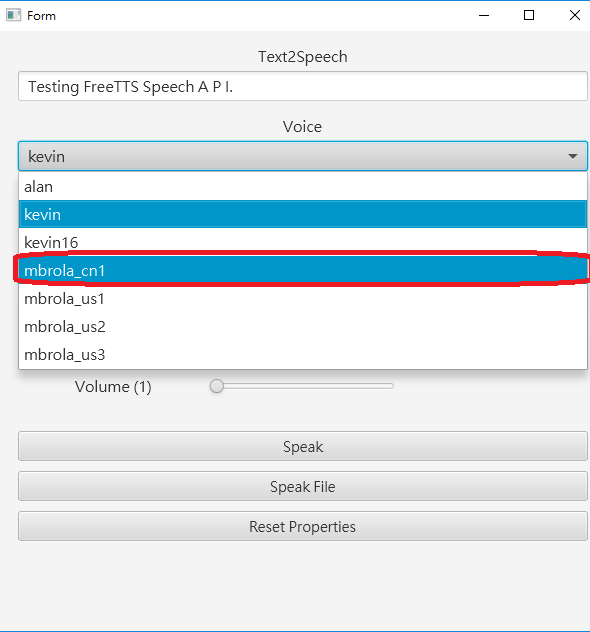Image resolution: width=590 pixels, height=632 pixels.
Task: Select mbrola_us1 from the dropdown list
Action: pos(303,299)
